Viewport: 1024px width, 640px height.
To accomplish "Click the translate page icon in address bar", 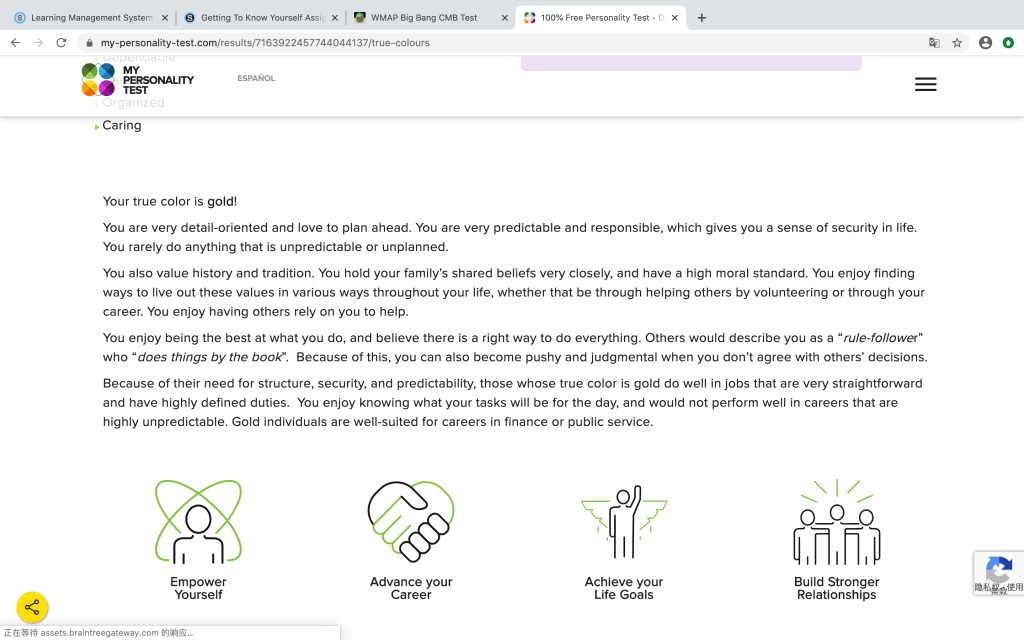I will click(x=934, y=43).
